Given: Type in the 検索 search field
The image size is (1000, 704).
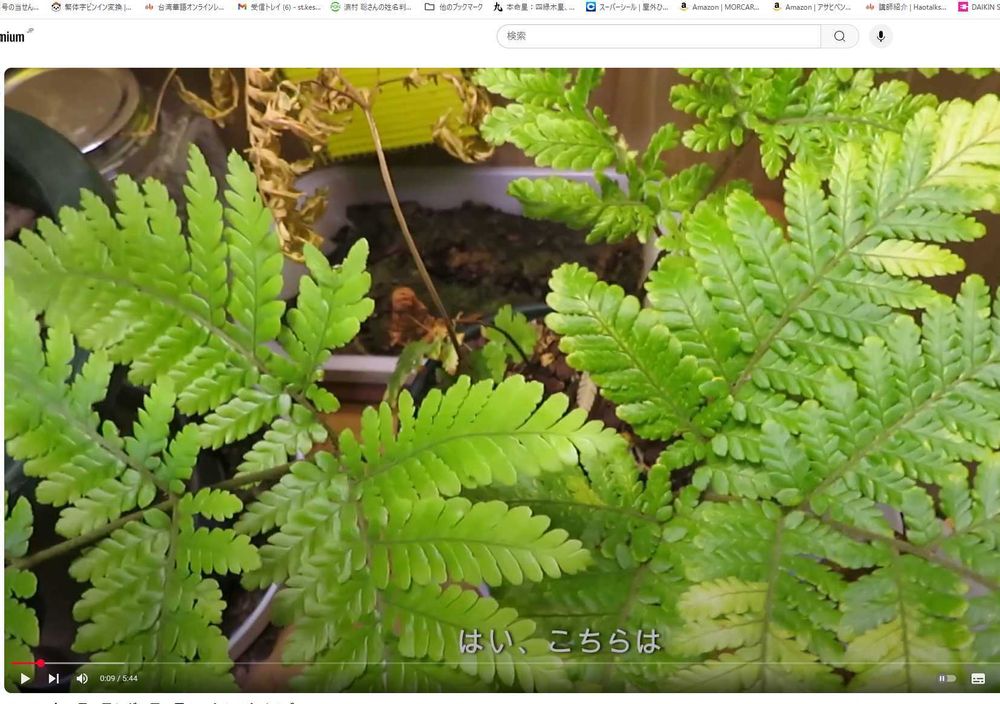Looking at the screenshot, I should tap(658, 36).
